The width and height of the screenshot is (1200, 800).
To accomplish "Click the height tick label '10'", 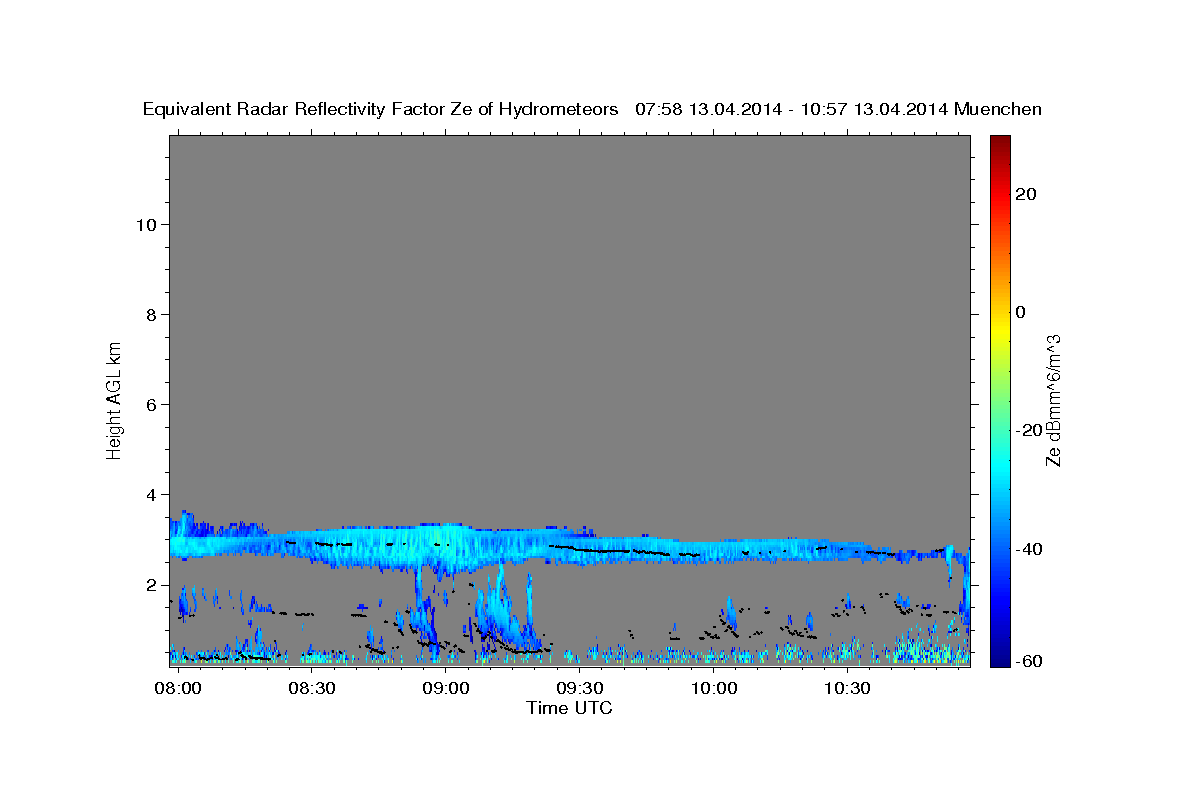I will tap(147, 225).
